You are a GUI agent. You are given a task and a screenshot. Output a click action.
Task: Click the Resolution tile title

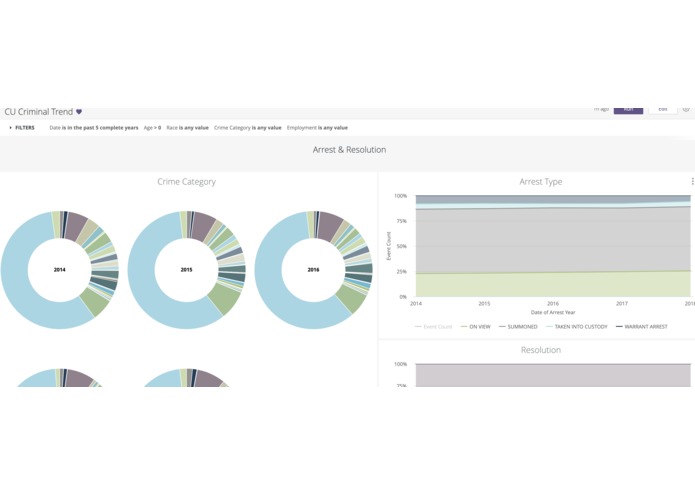pos(541,350)
